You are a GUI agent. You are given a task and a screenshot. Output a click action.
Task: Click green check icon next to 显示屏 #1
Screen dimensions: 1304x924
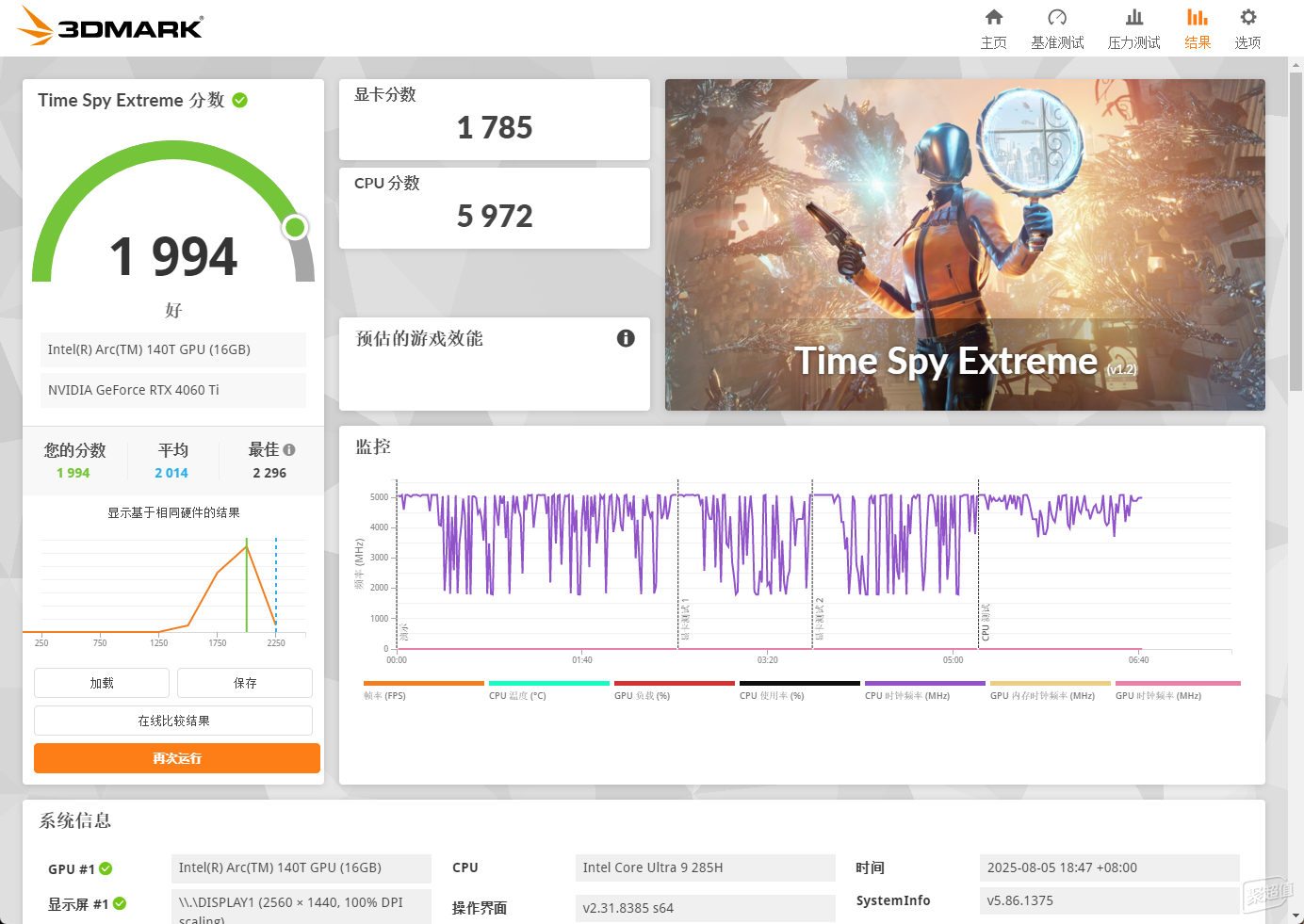[120, 903]
